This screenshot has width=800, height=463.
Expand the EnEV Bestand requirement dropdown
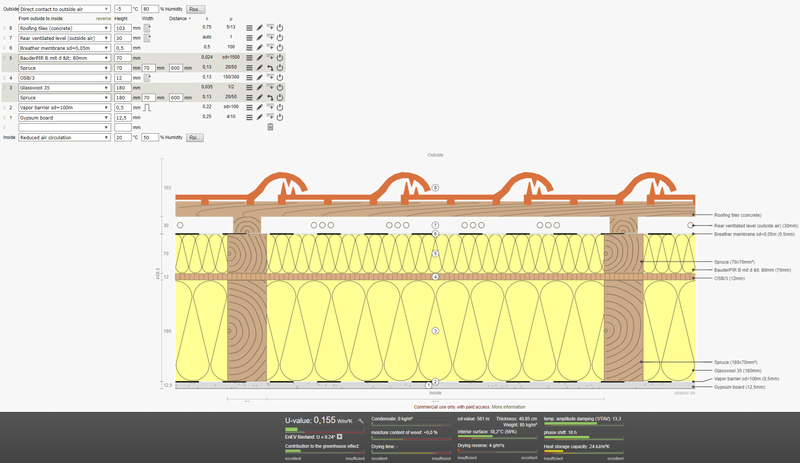click(x=339, y=437)
